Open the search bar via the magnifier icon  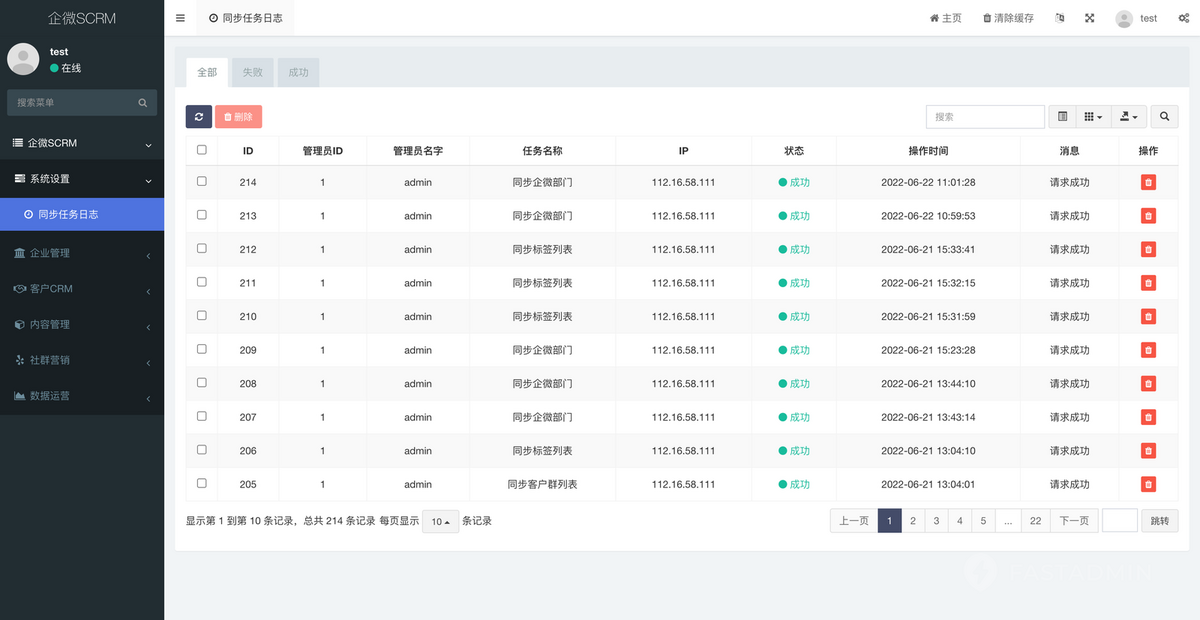pos(1163,116)
